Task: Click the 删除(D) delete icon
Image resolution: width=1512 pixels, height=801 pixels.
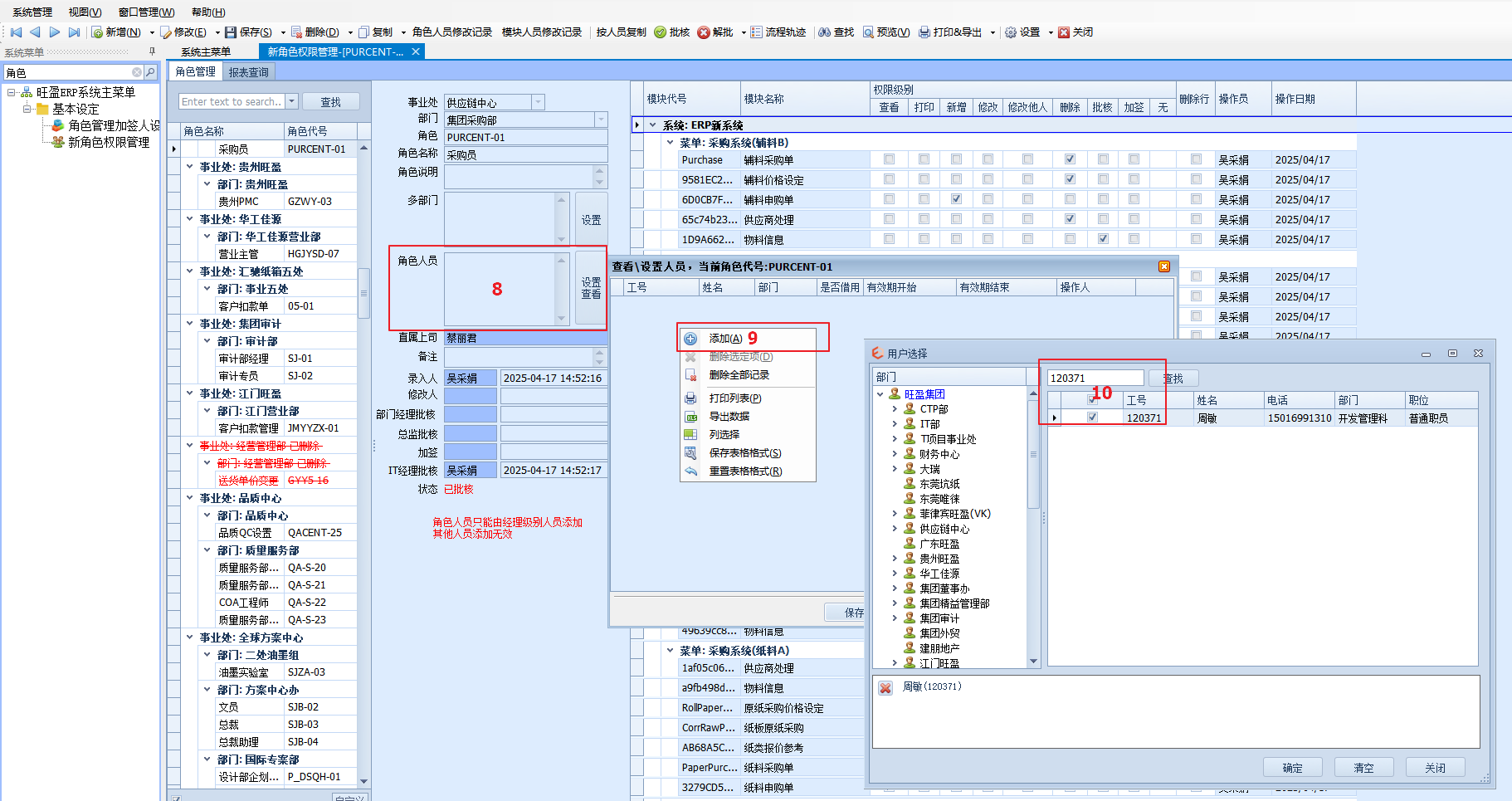Action: pyautogui.click(x=296, y=32)
